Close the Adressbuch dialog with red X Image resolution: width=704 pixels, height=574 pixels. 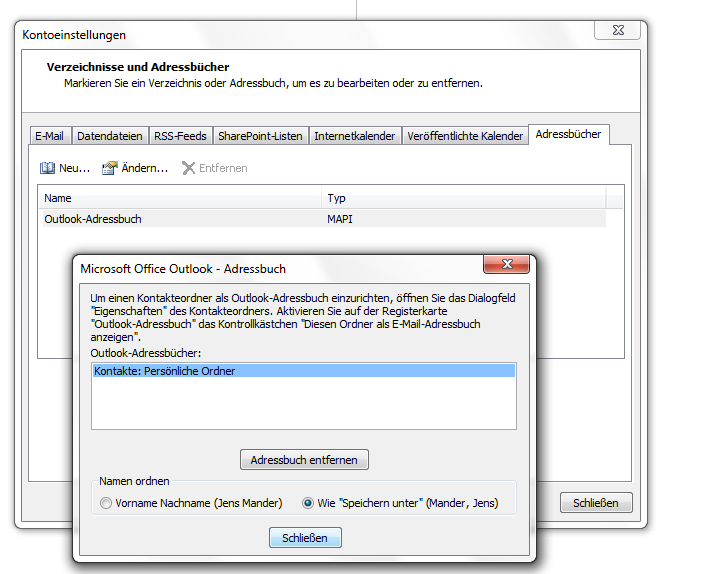507,264
